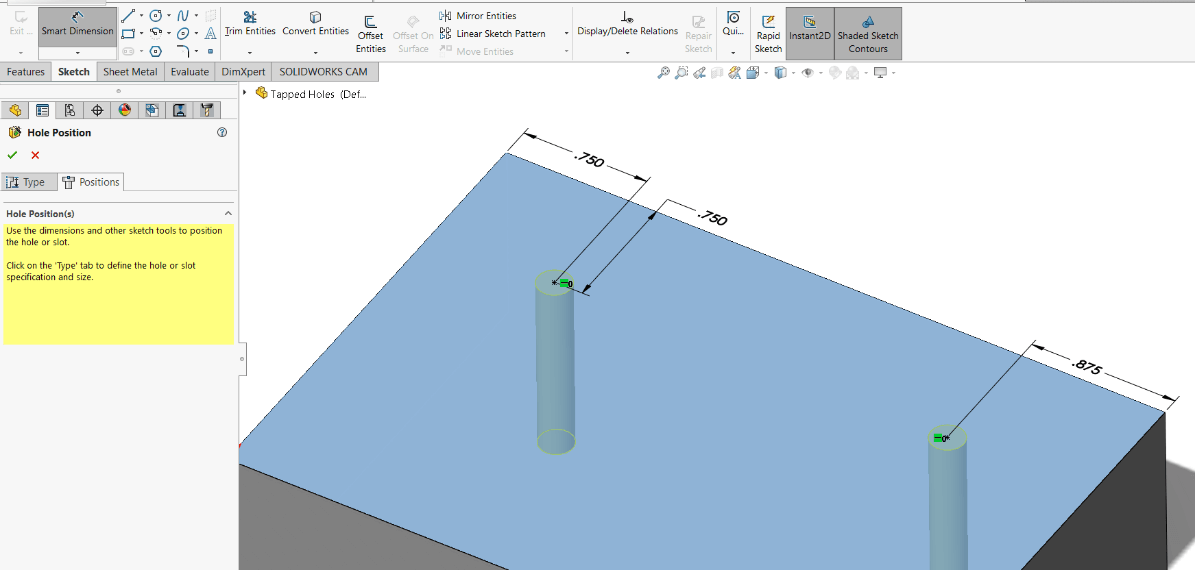
Task: Open the FeatureManager Design Tree tab
Action: pyautogui.click(x=15, y=110)
